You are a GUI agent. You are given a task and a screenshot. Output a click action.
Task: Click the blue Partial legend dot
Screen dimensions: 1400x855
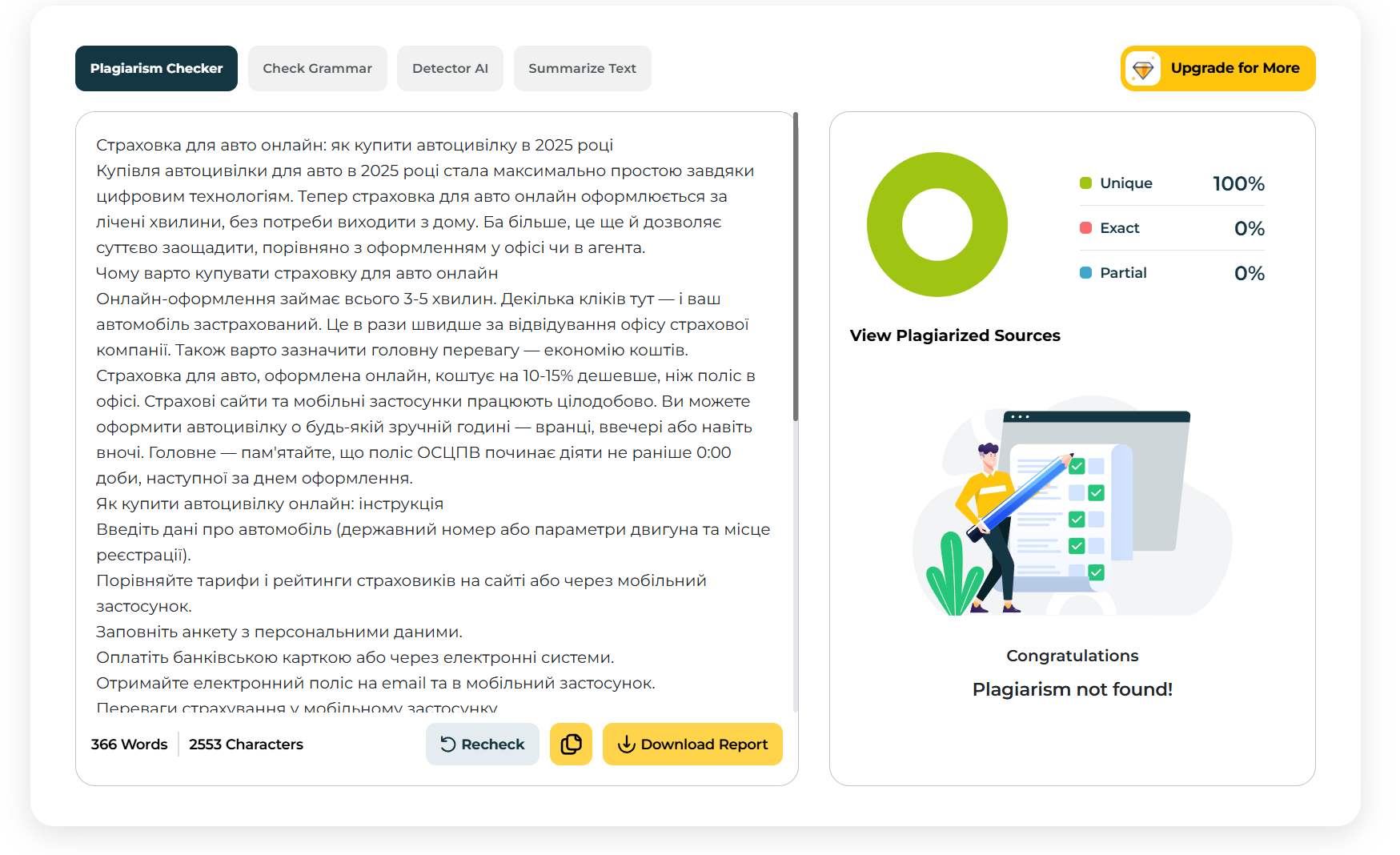point(1085,273)
